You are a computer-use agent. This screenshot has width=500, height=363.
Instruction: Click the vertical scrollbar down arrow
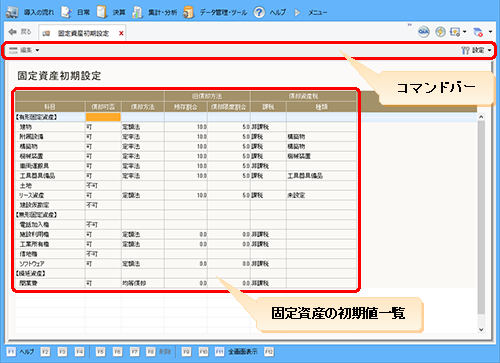pos(481,329)
